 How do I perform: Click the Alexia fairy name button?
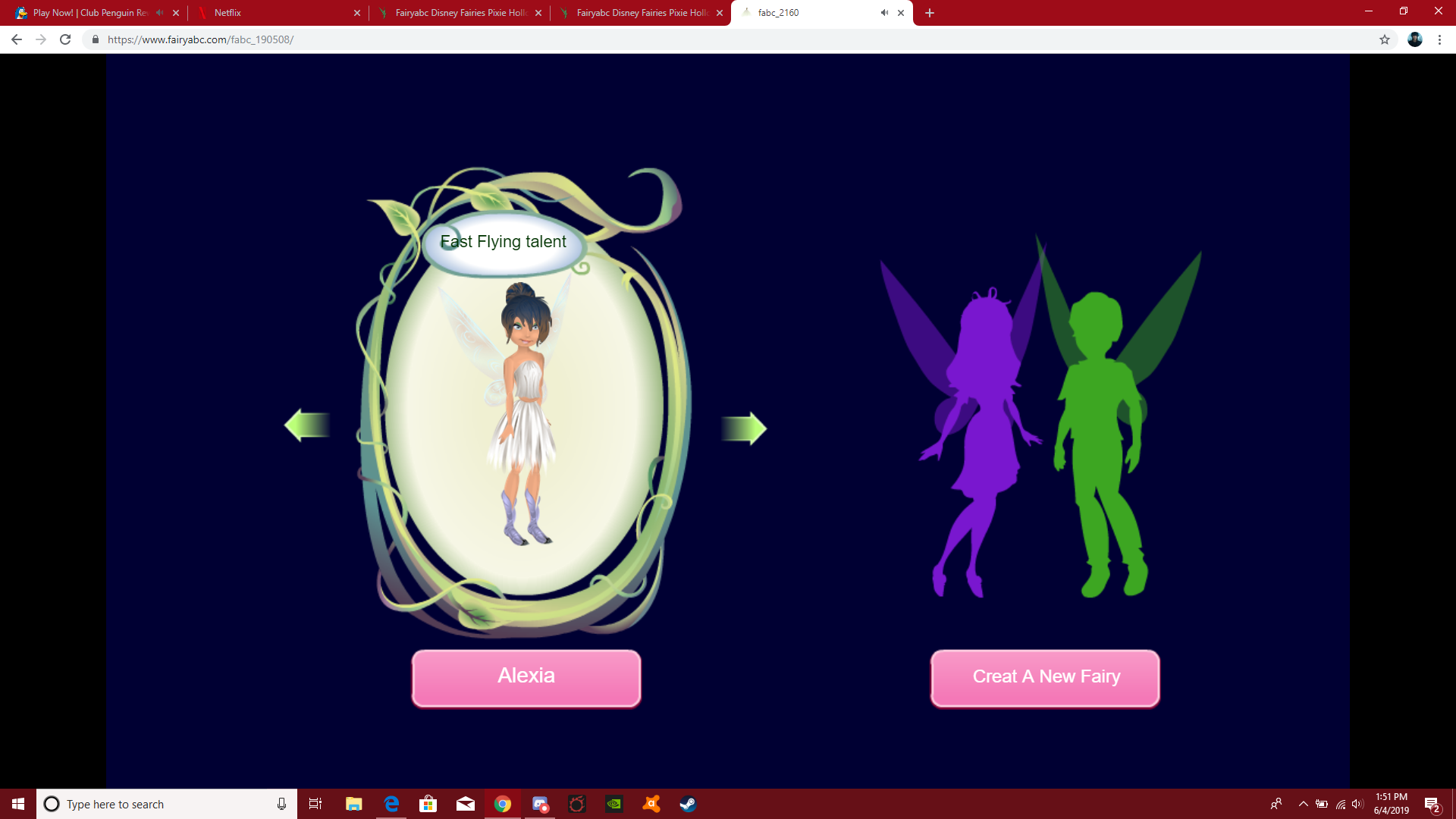(x=526, y=676)
